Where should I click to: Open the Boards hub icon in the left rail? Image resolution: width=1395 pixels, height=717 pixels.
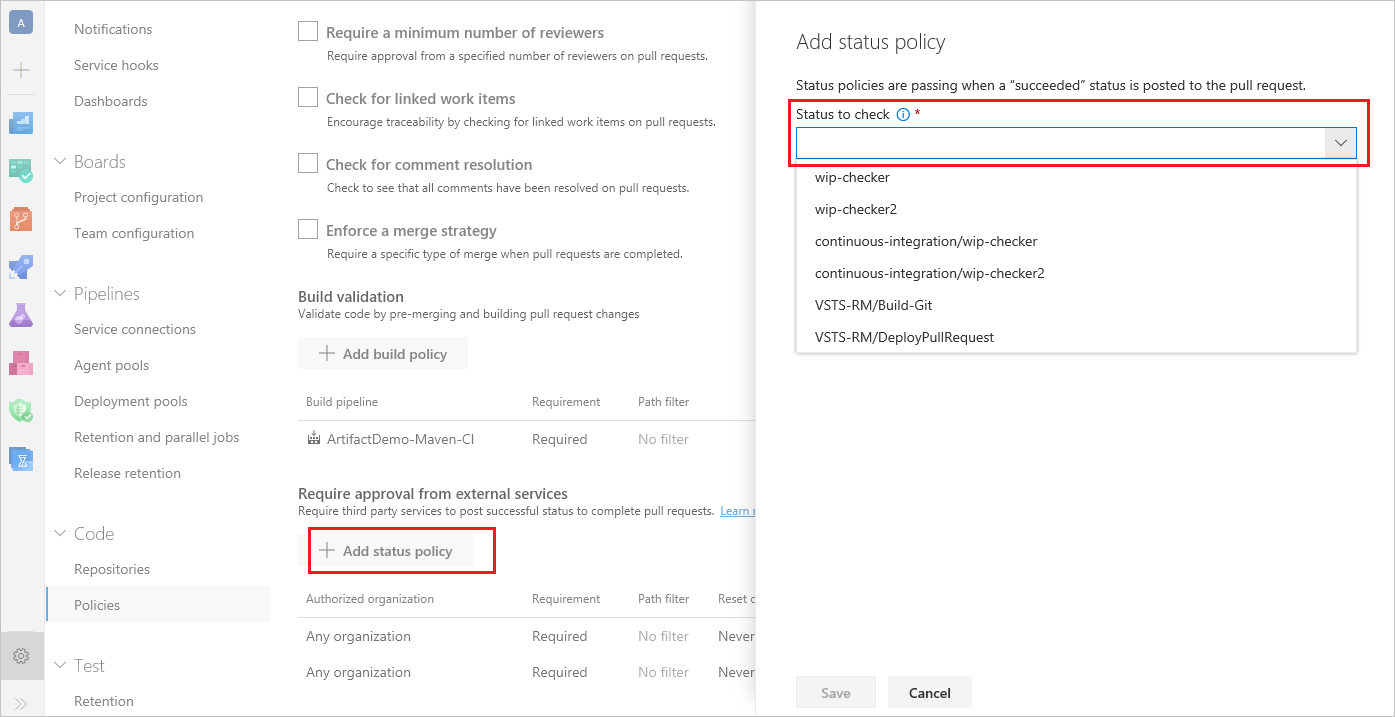[21, 170]
